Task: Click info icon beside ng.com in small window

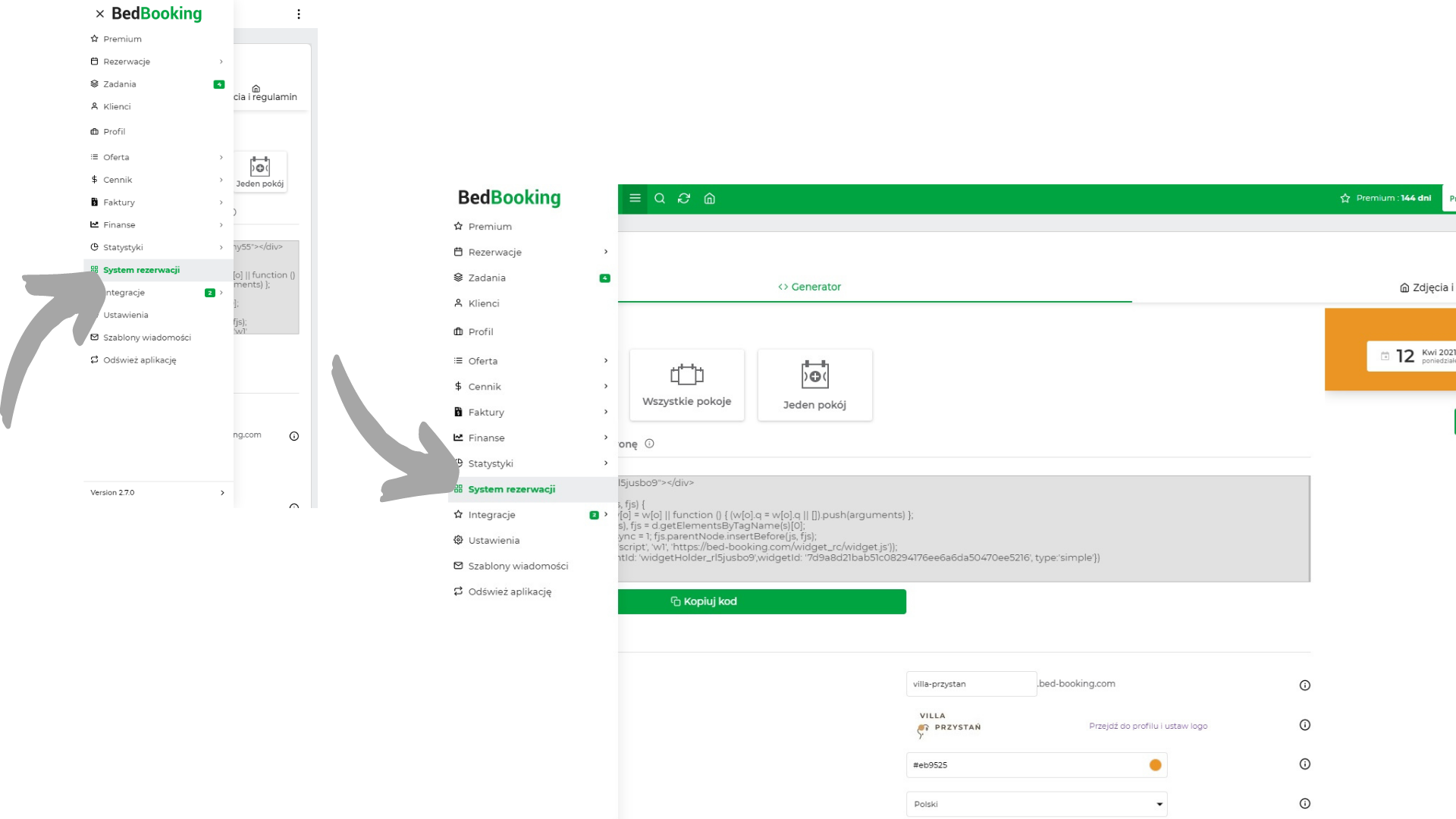Action: tap(294, 436)
